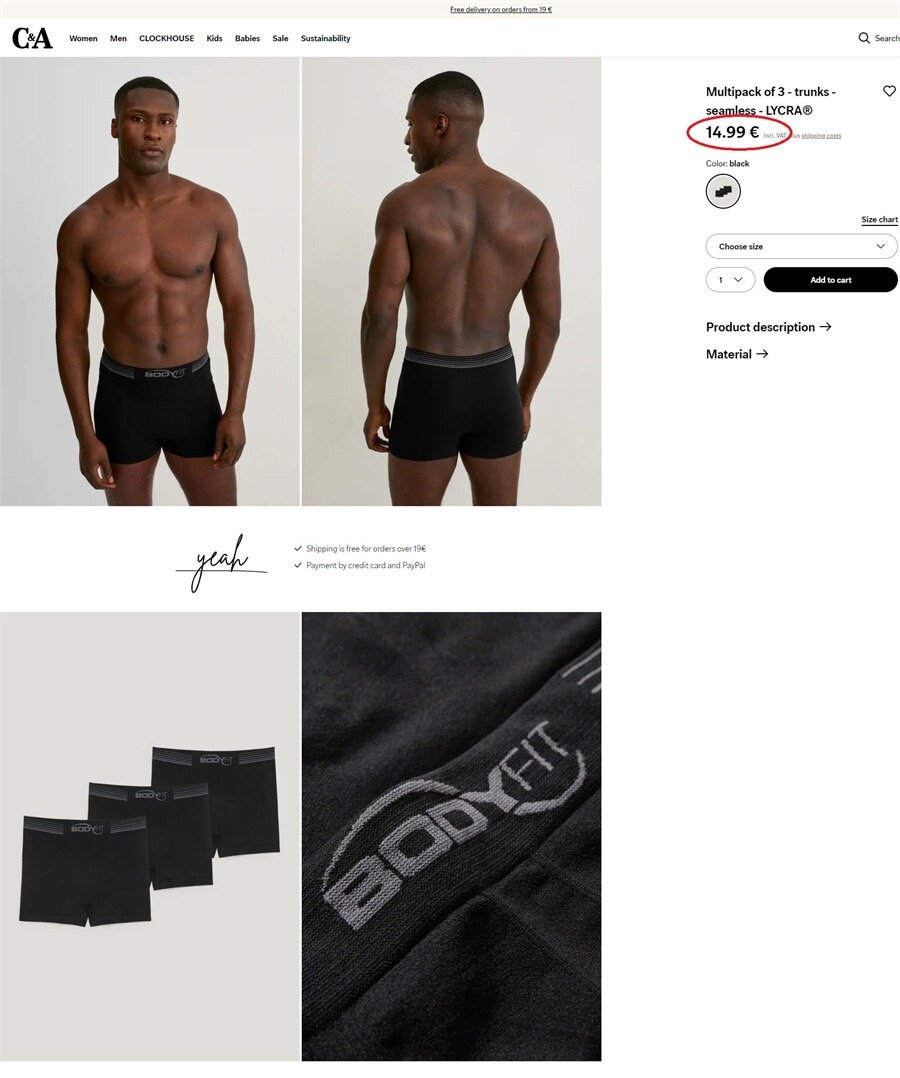The width and height of the screenshot is (900, 1078).
Task: Click the C&A logo
Action: 32,38
